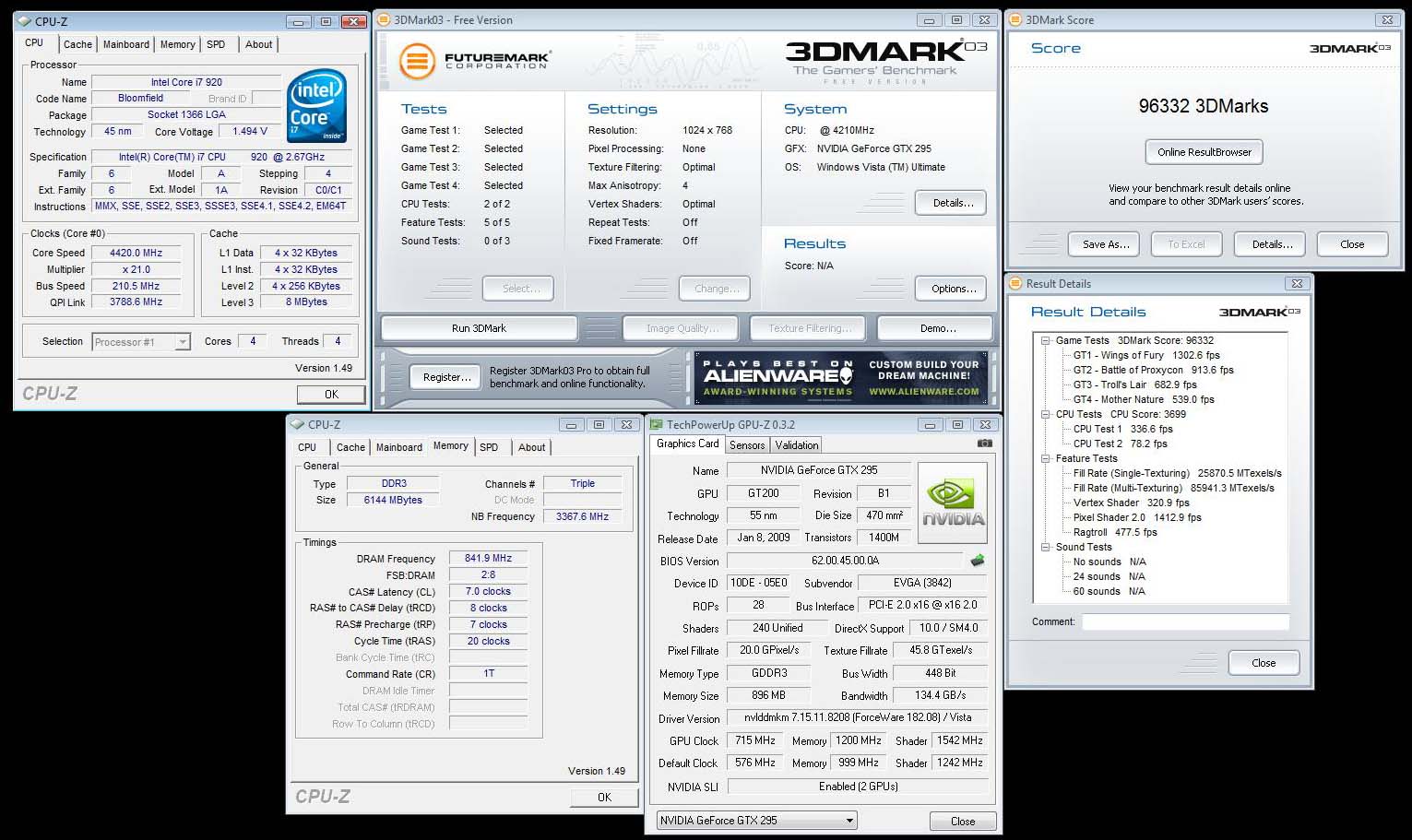
Task: Collapse the Game Tests tree node
Action: 1046,340
